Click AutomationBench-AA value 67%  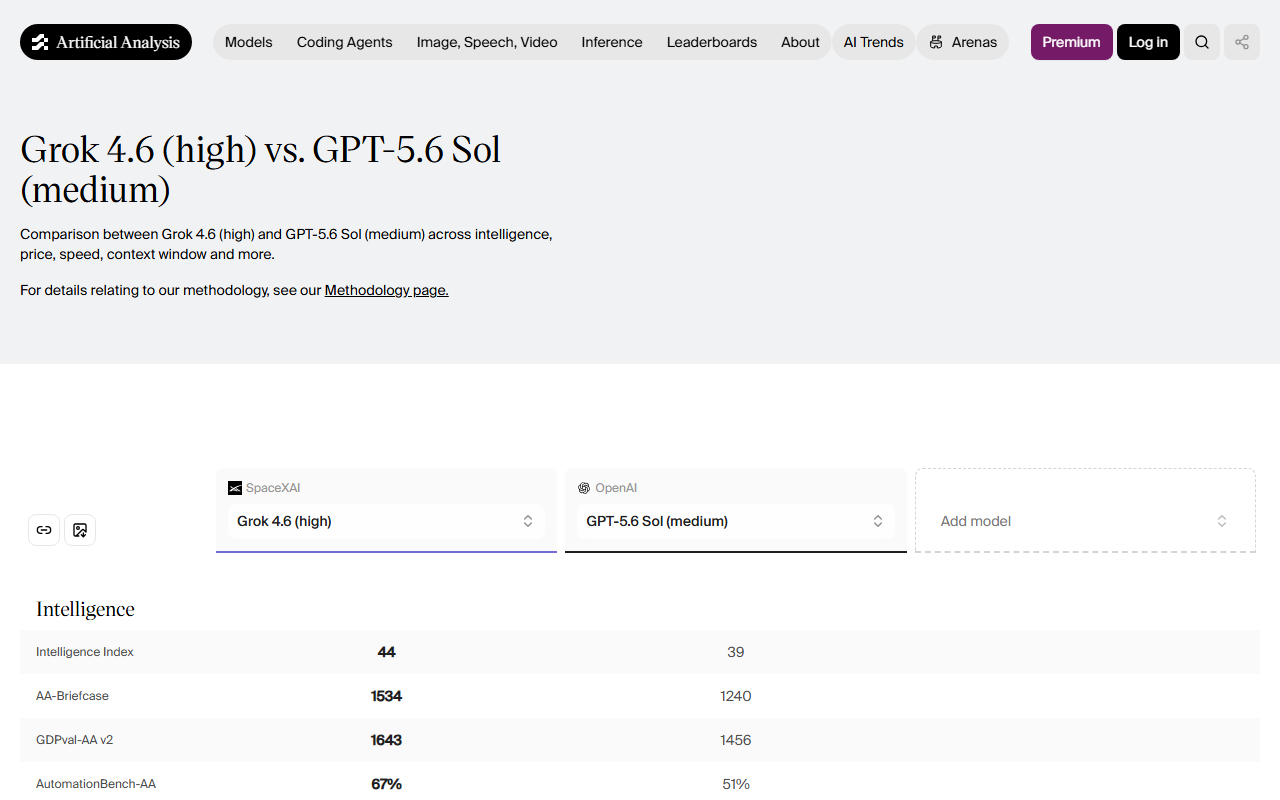[x=387, y=784]
